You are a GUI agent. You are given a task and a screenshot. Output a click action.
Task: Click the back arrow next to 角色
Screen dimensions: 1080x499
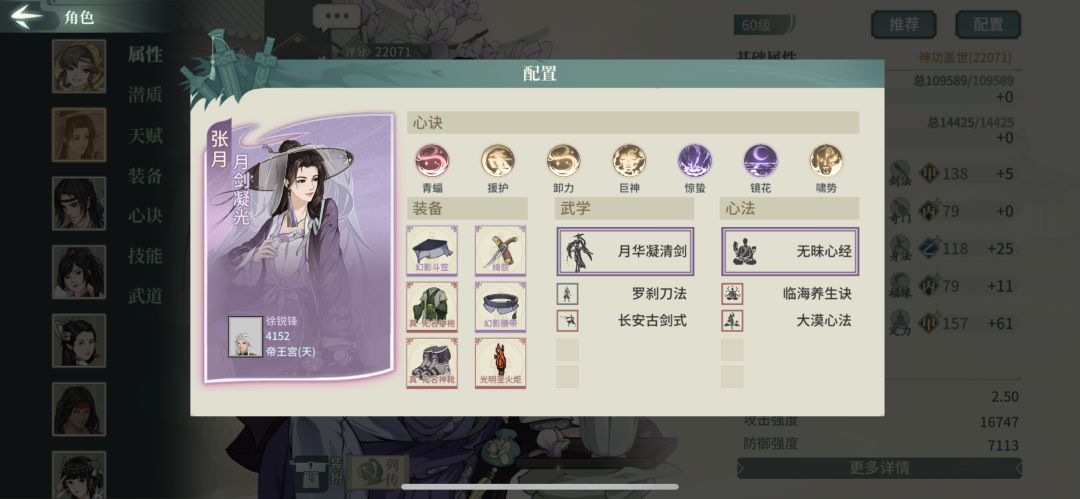click(x=28, y=17)
